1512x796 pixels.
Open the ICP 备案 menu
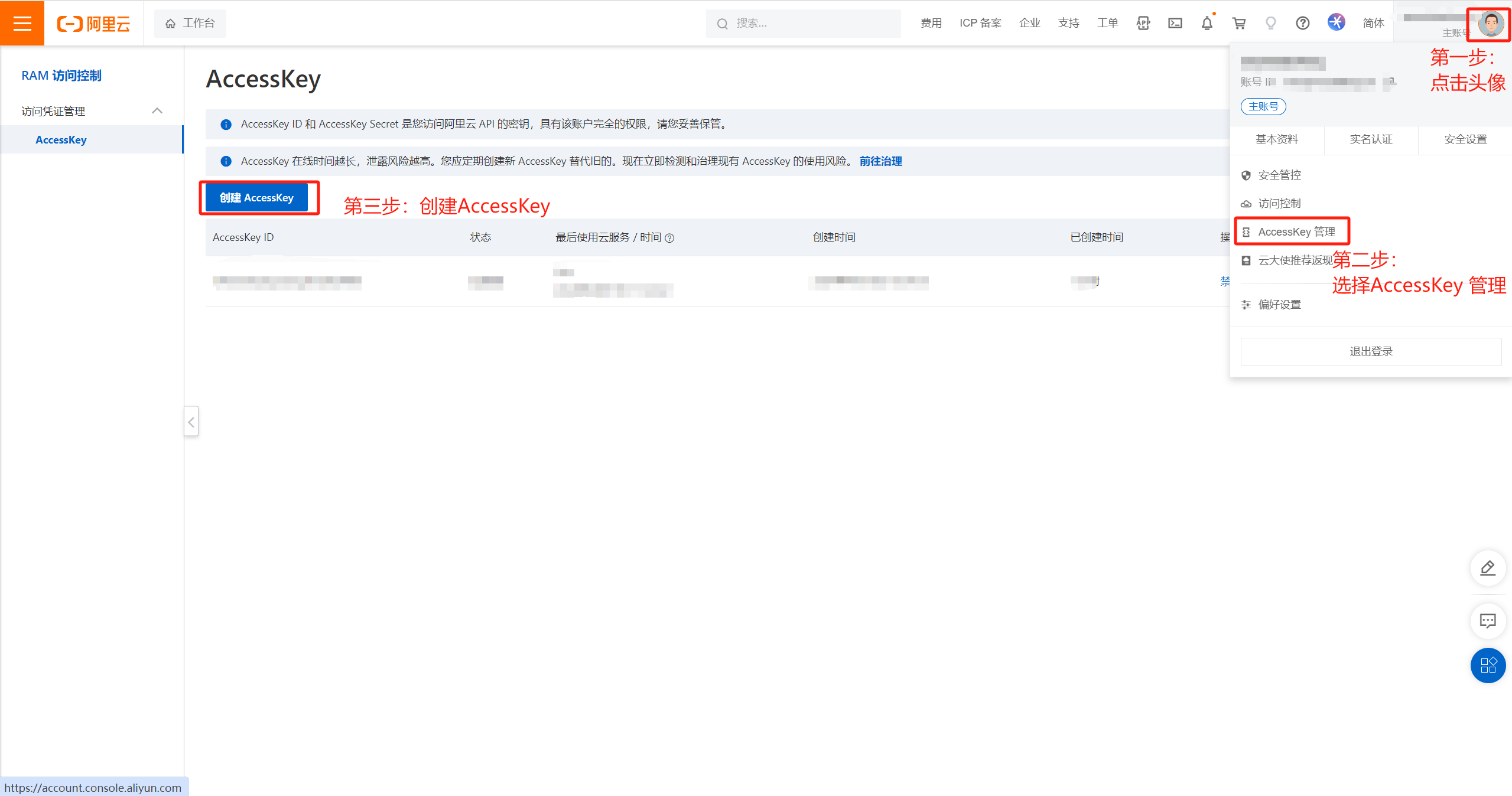[980, 23]
